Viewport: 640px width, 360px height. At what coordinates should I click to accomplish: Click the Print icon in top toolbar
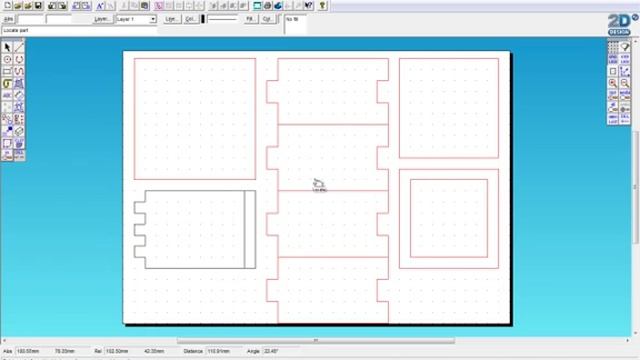(x=268, y=6)
